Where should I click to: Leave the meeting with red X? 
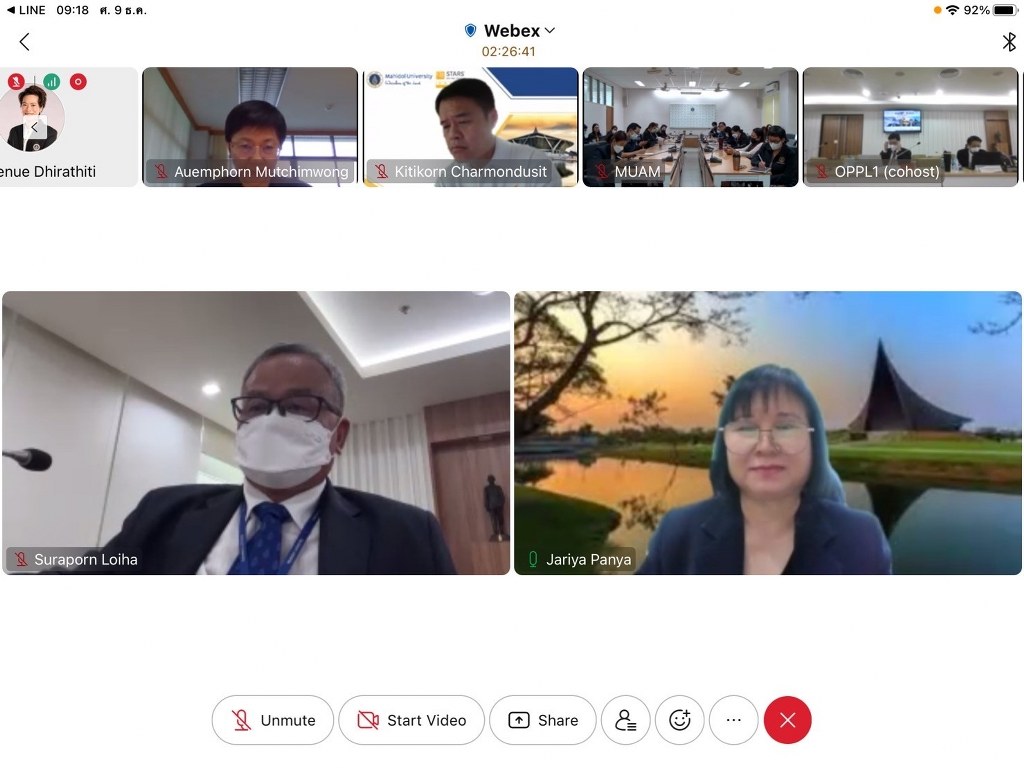tap(788, 720)
